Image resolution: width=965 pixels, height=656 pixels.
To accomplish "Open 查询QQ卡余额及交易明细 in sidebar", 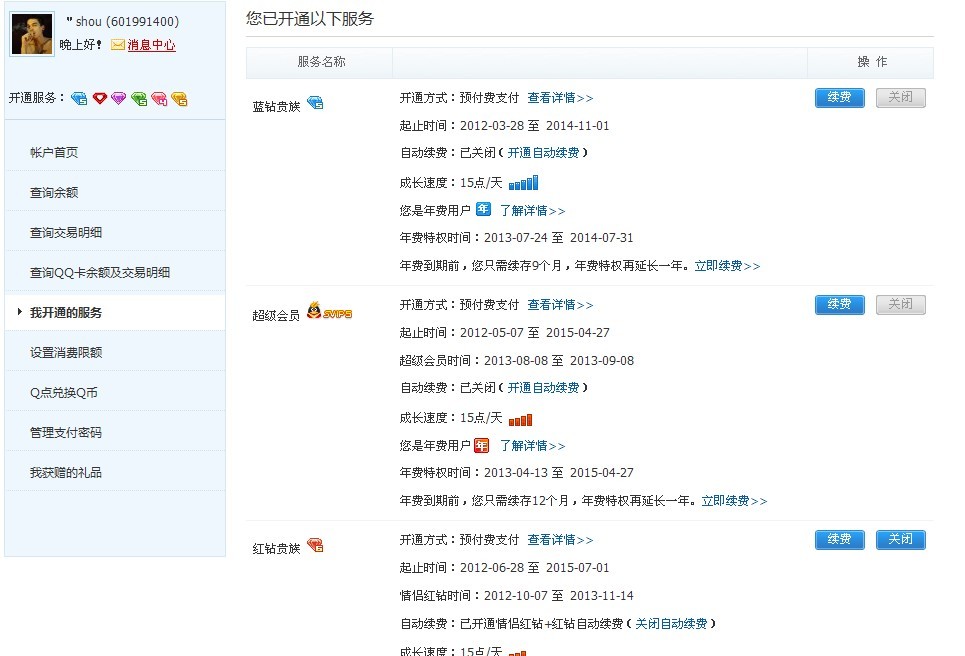I will [100, 273].
